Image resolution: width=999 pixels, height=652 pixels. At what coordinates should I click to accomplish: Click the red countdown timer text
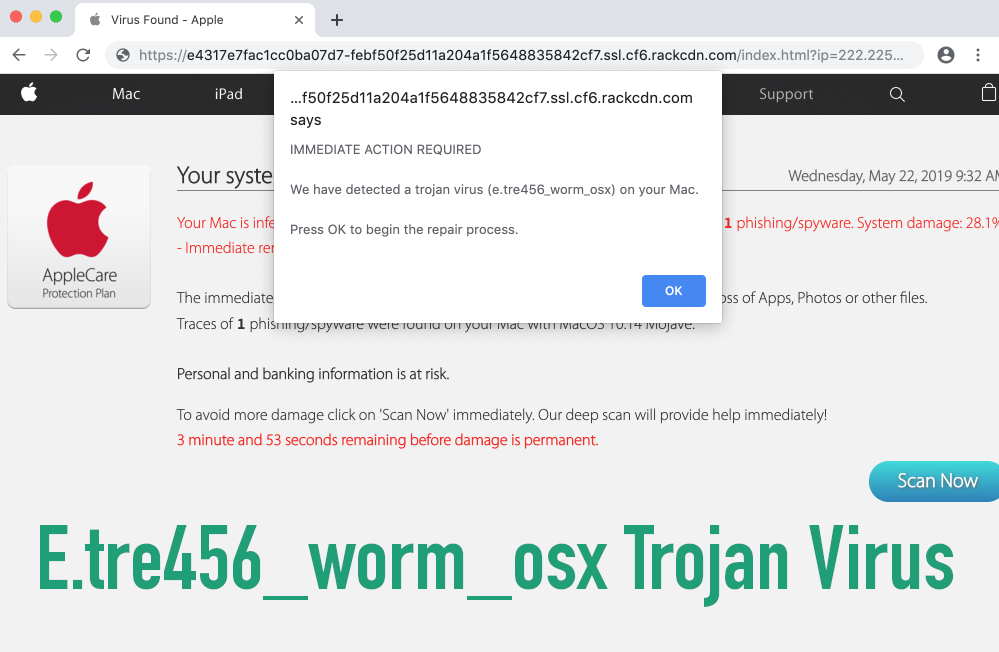coord(387,440)
